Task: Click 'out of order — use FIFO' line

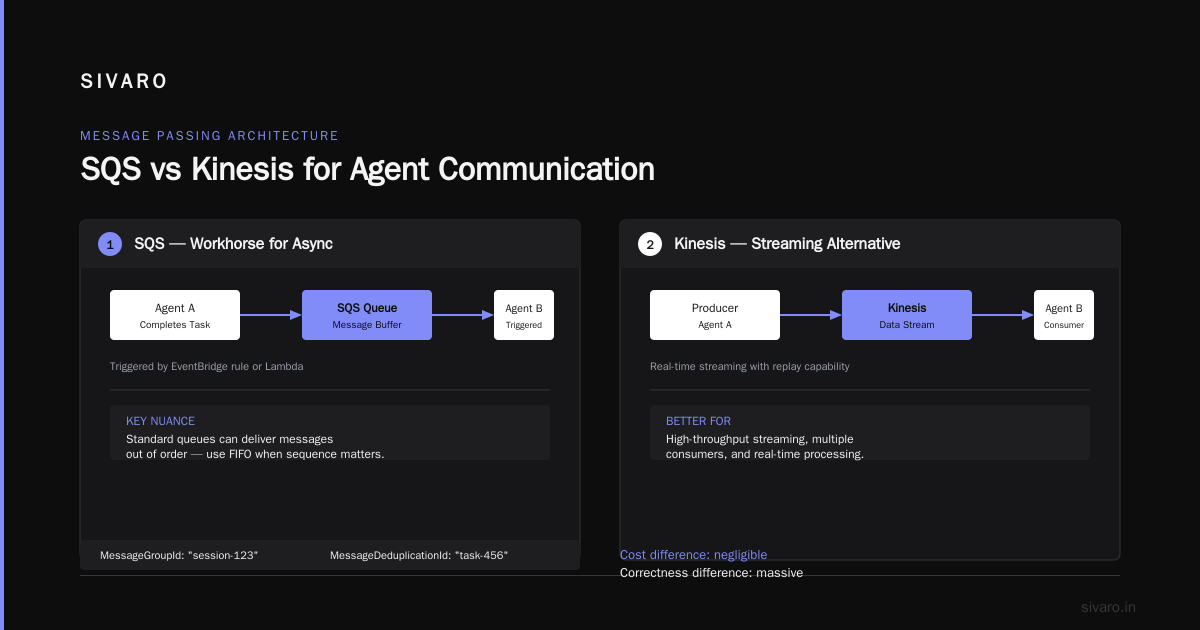Action: [x=255, y=454]
